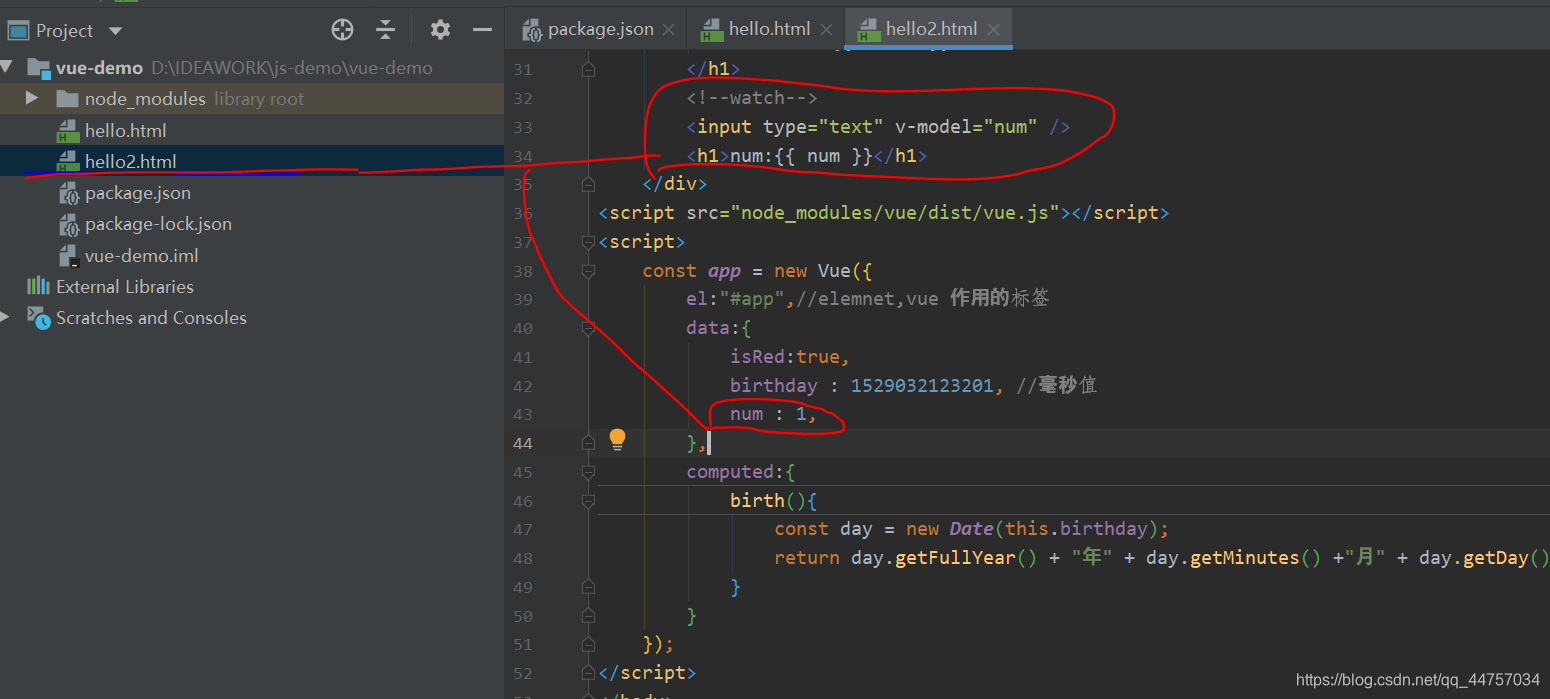Close the hello2.html tab
Image resolution: width=1550 pixels, height=699 pixels.
pyautogui.click(x=993, y=30)
